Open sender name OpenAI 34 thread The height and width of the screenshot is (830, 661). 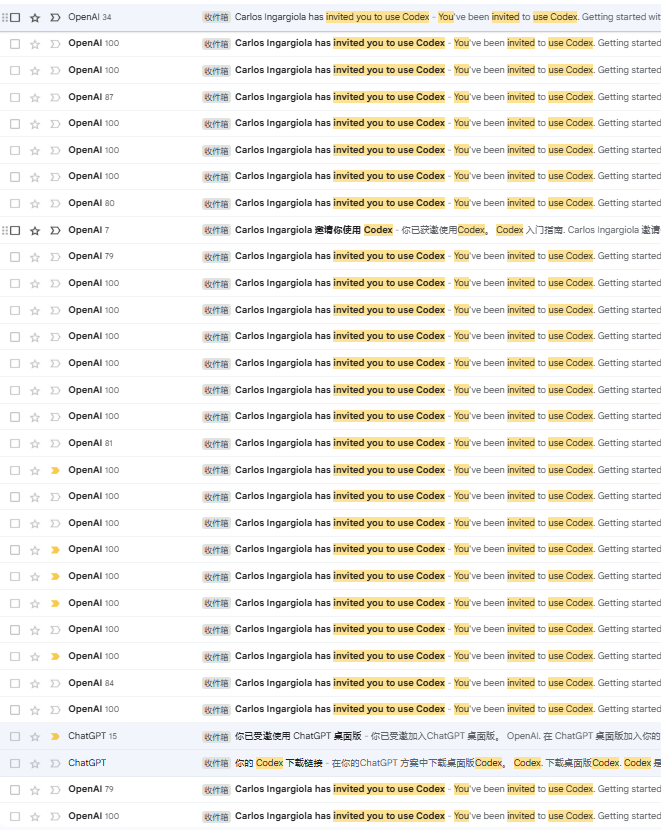point(84,17)
